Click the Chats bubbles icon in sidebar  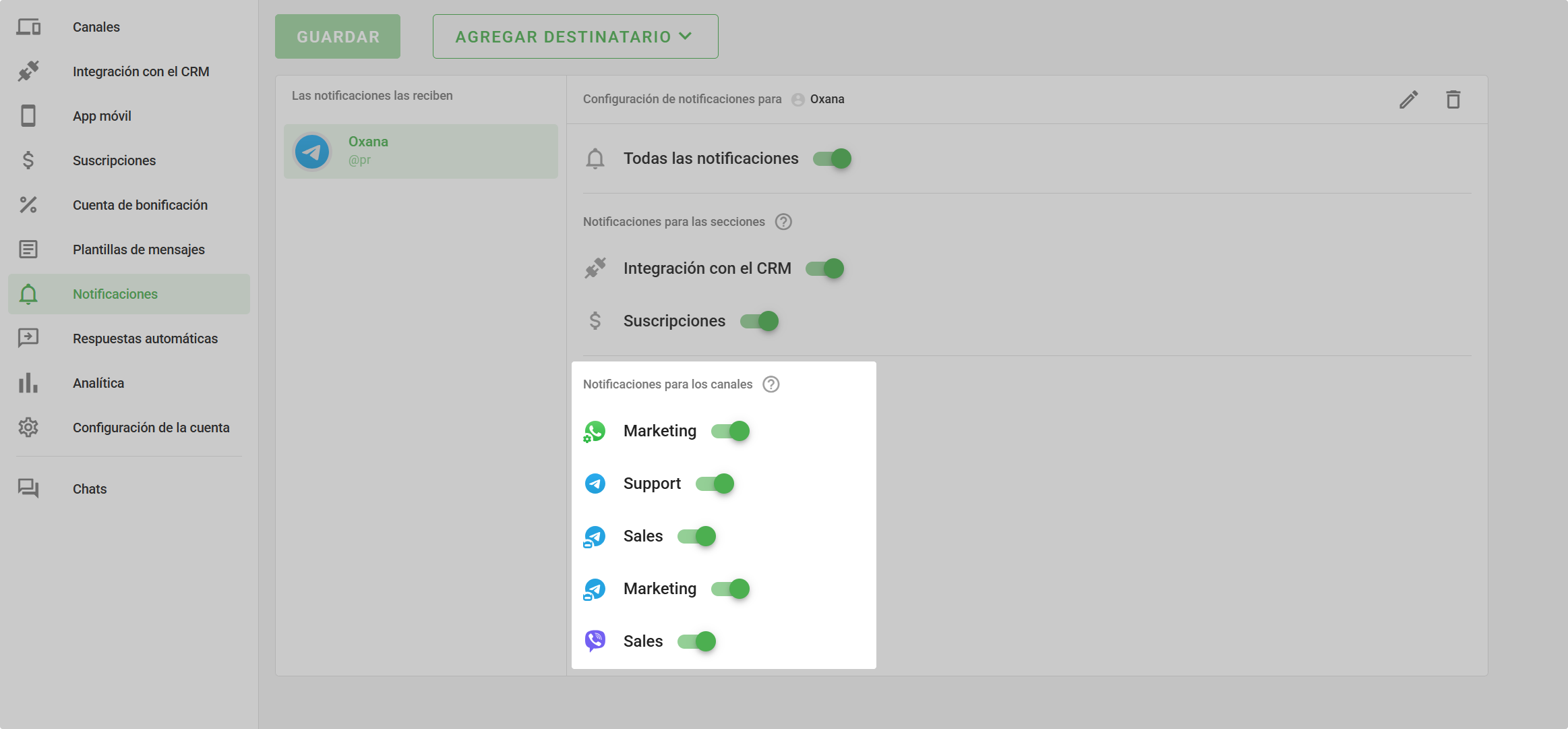coord(28,489)
